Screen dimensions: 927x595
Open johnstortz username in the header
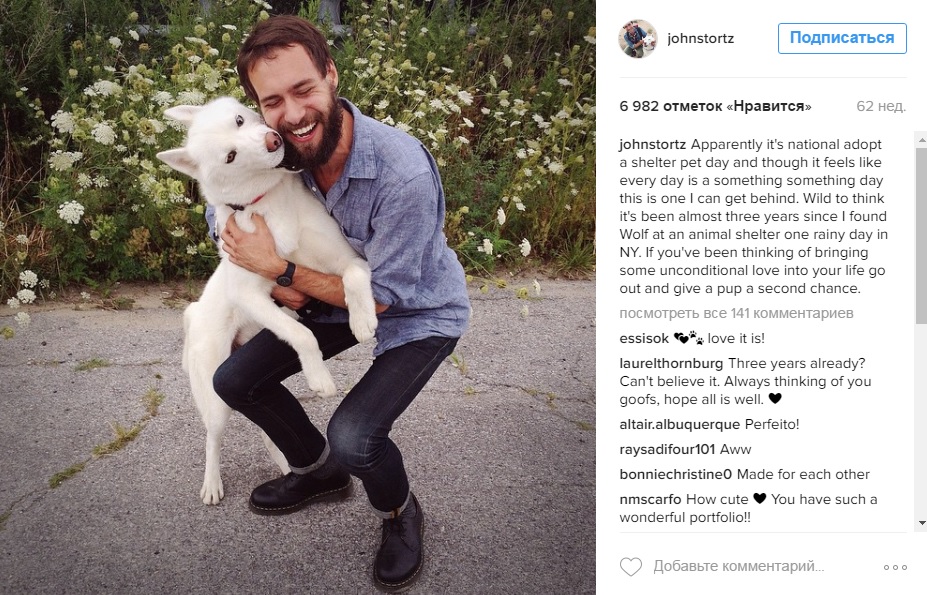point(701,38)
